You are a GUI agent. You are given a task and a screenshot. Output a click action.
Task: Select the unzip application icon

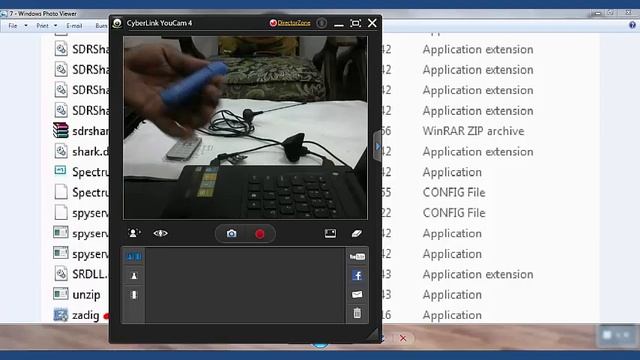pyautogui.click(x=61, y=294)
